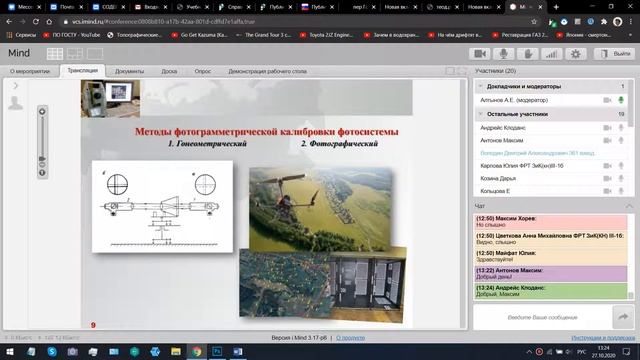This screenshot has height=360, width=640.
Task: Click the camera icon for Андрейс Клоданс
Action: [x=607, y=128]
